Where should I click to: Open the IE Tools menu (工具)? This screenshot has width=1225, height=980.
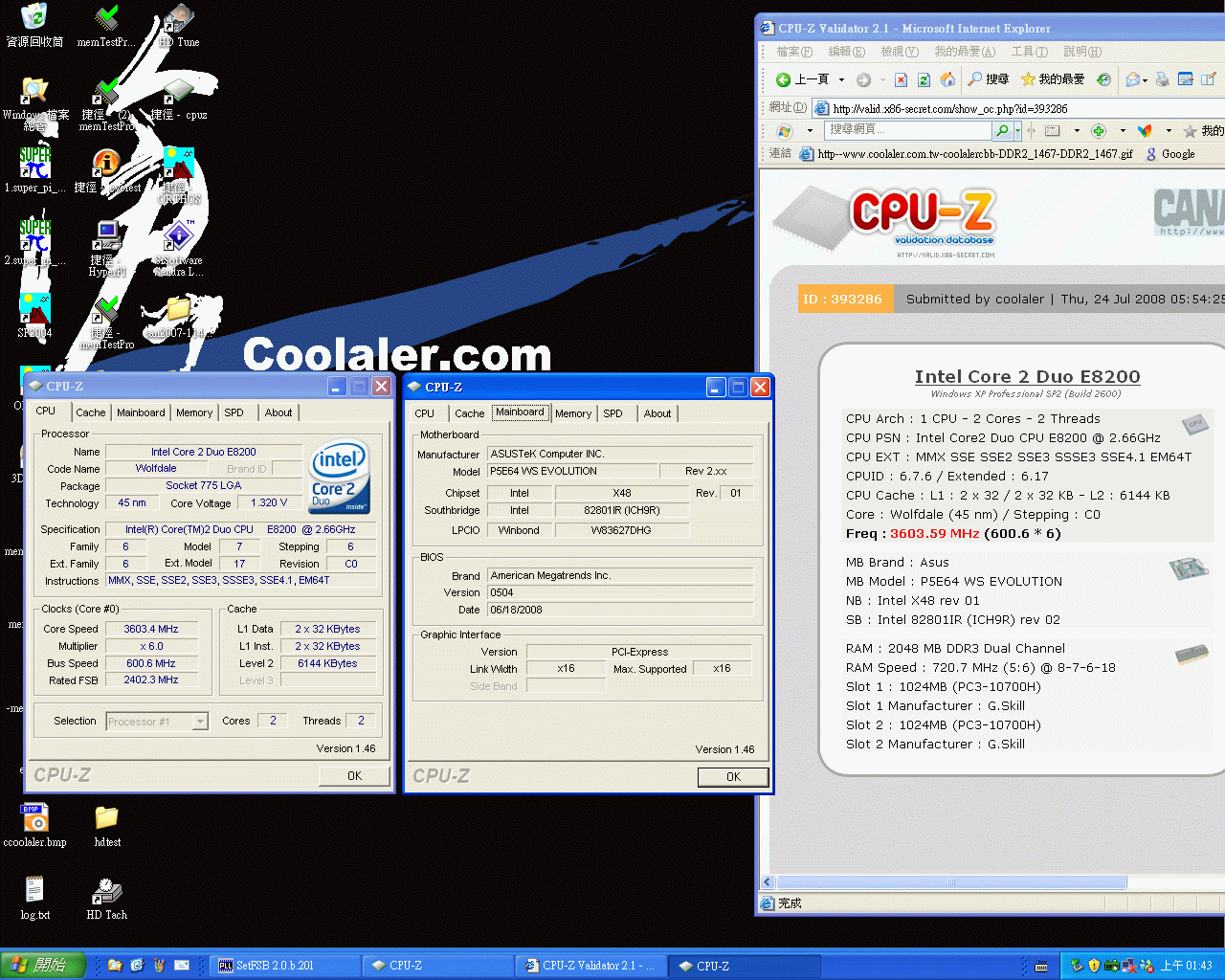[x=1029, y=52]
